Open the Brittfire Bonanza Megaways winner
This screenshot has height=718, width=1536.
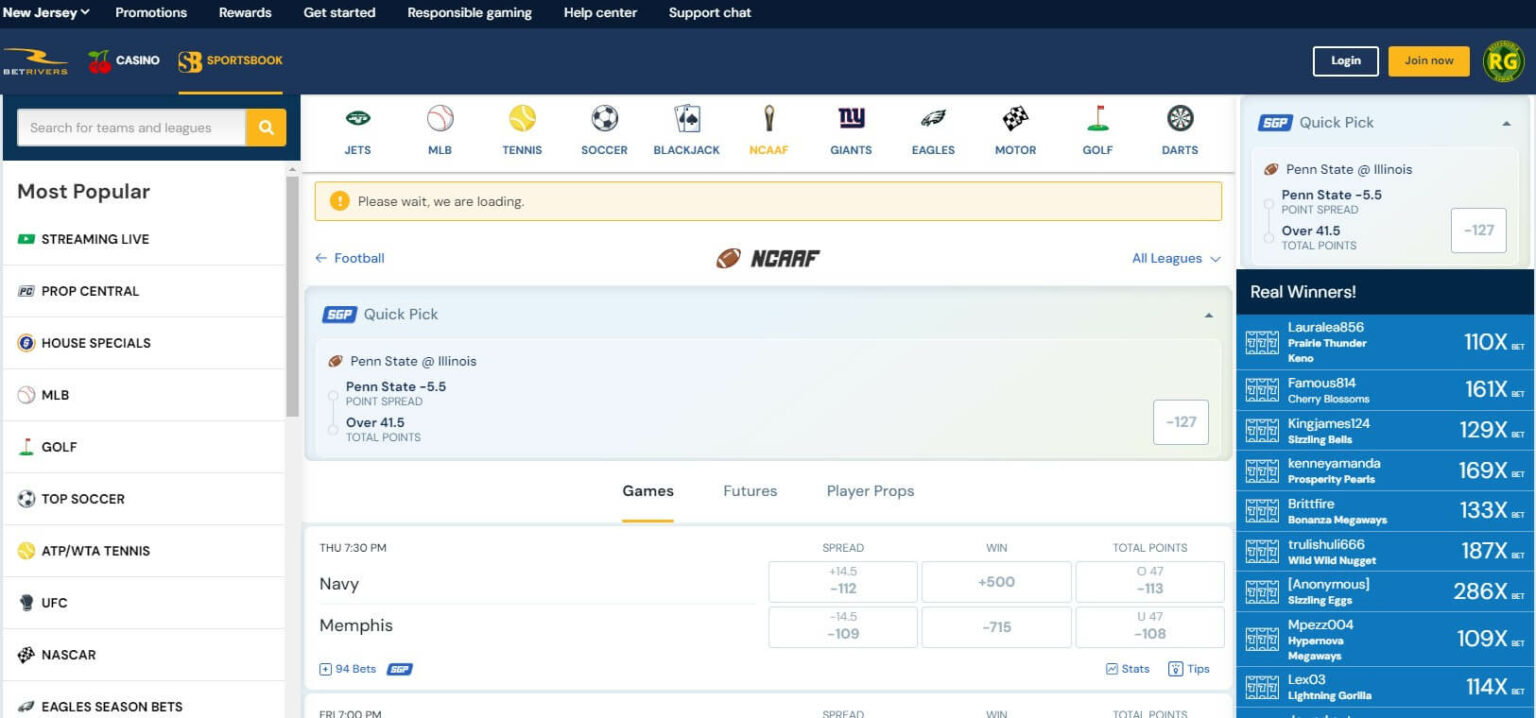click(x=1385, y=511)
